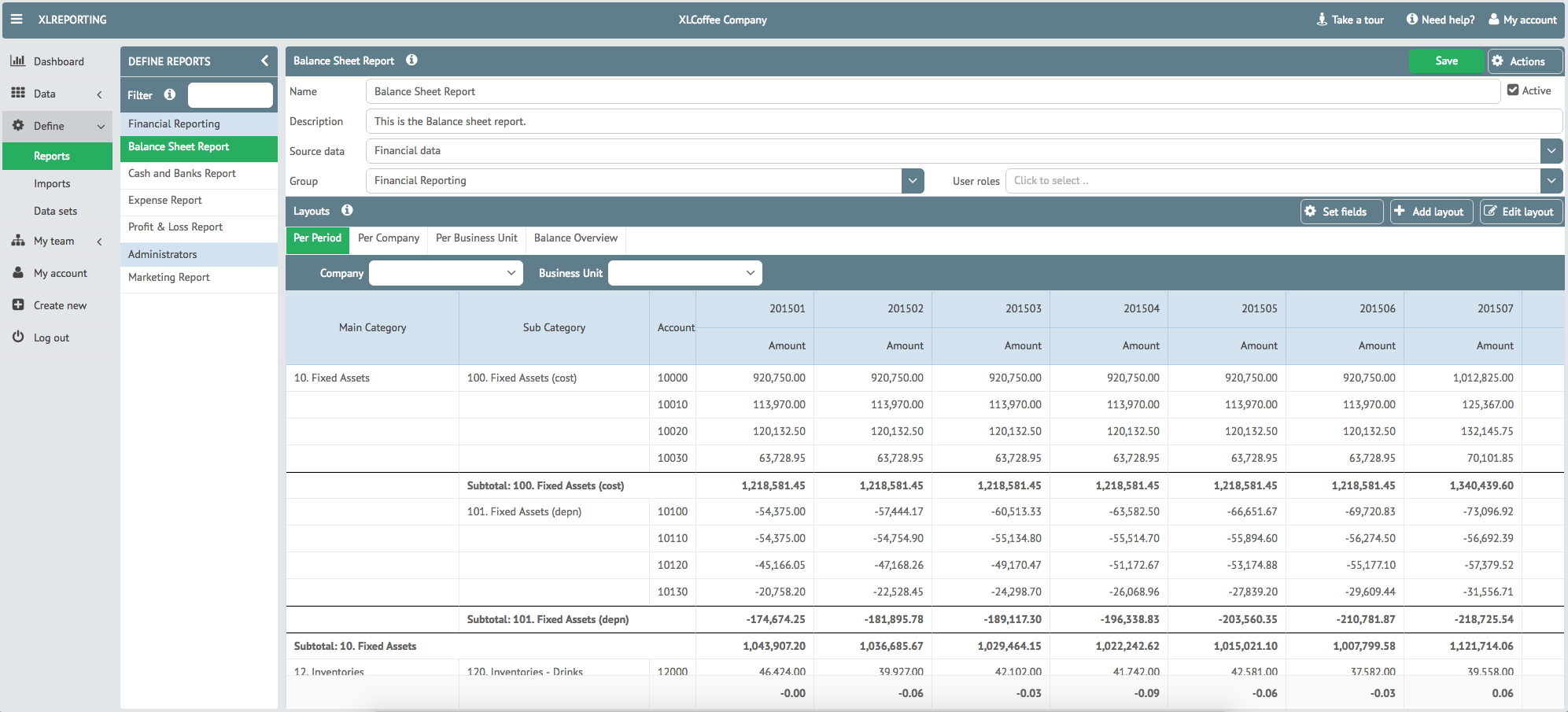Click account 10000 cell
This screenshot has height=712, width=1568.
click(x=673, y=378)
